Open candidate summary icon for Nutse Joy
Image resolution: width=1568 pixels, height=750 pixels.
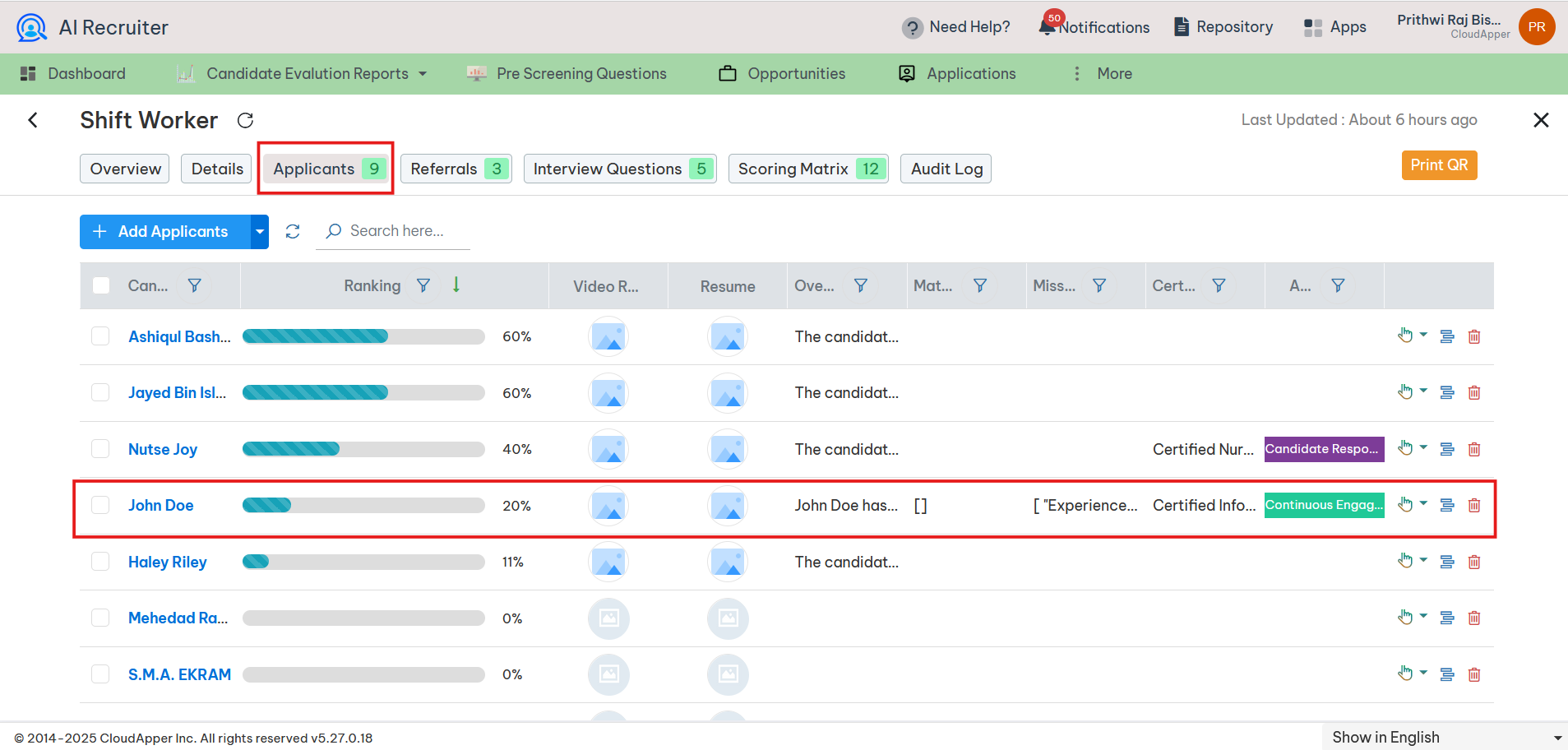(x=1447, y=449)
